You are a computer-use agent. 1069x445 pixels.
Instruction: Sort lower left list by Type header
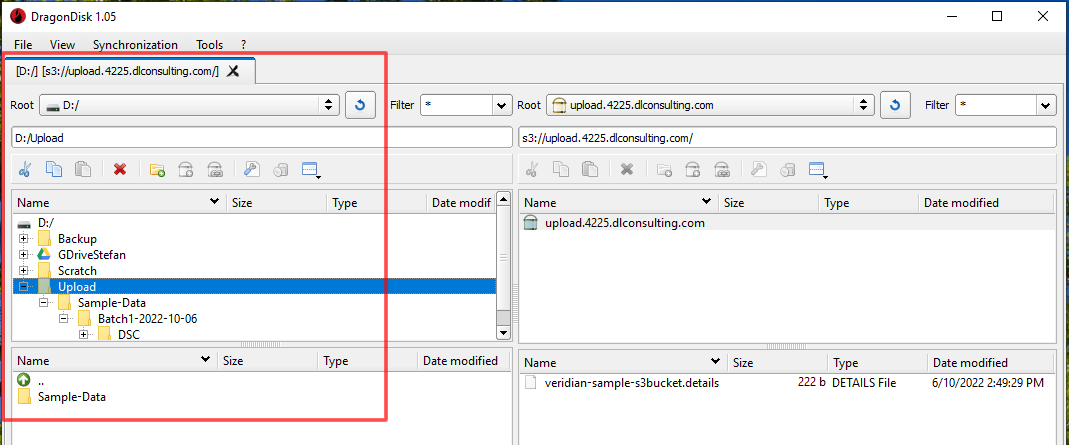point(367,360)
